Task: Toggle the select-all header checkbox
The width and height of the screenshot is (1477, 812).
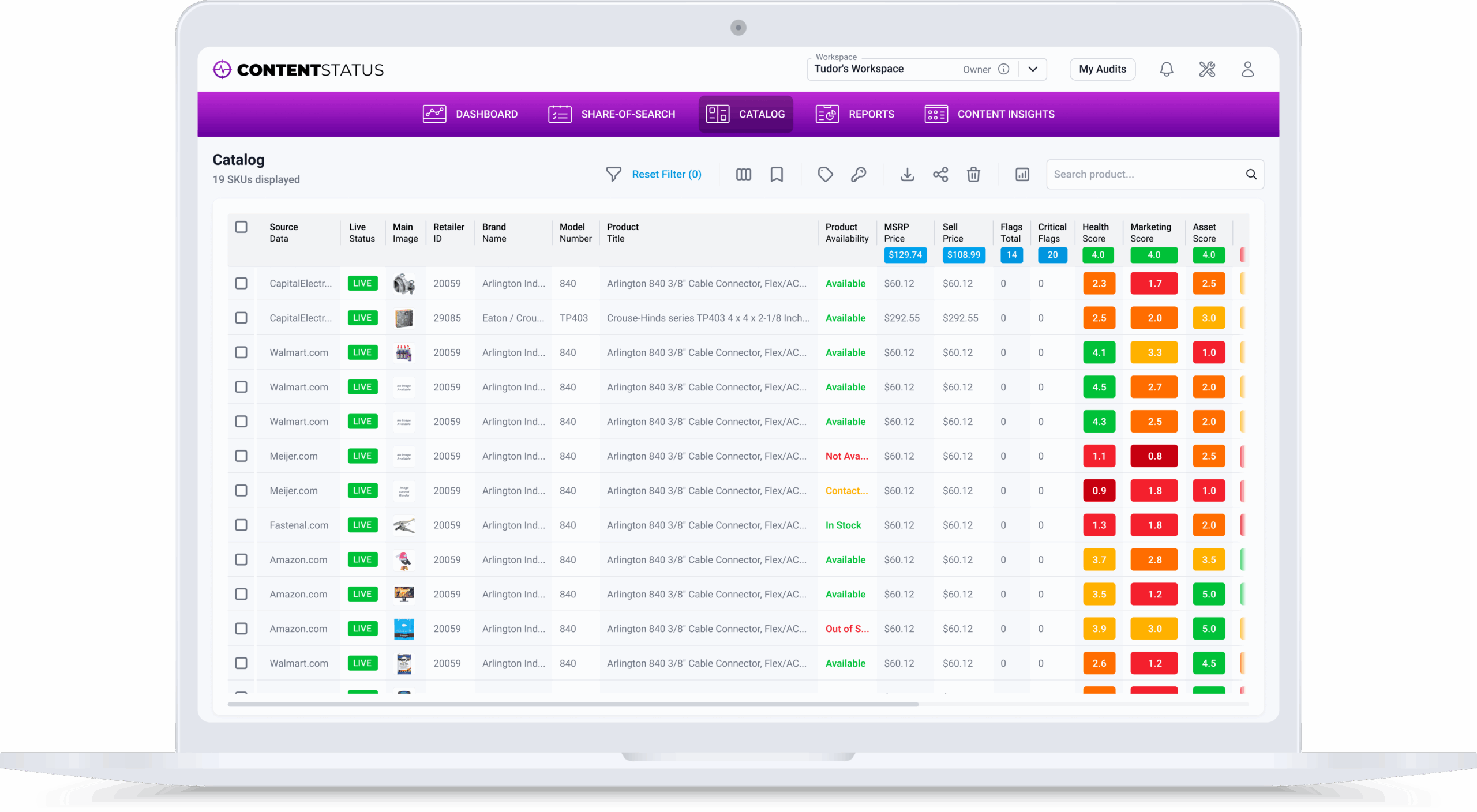Action: 241,227
